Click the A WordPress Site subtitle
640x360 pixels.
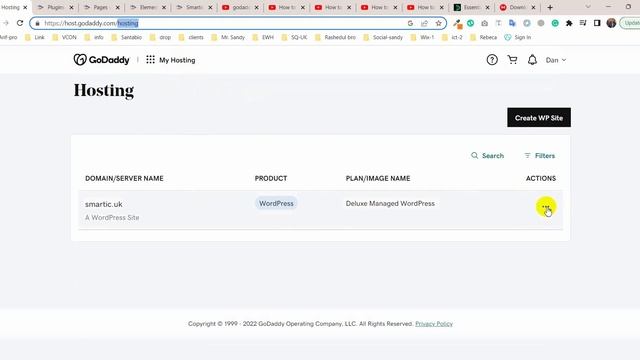[112, 218]
